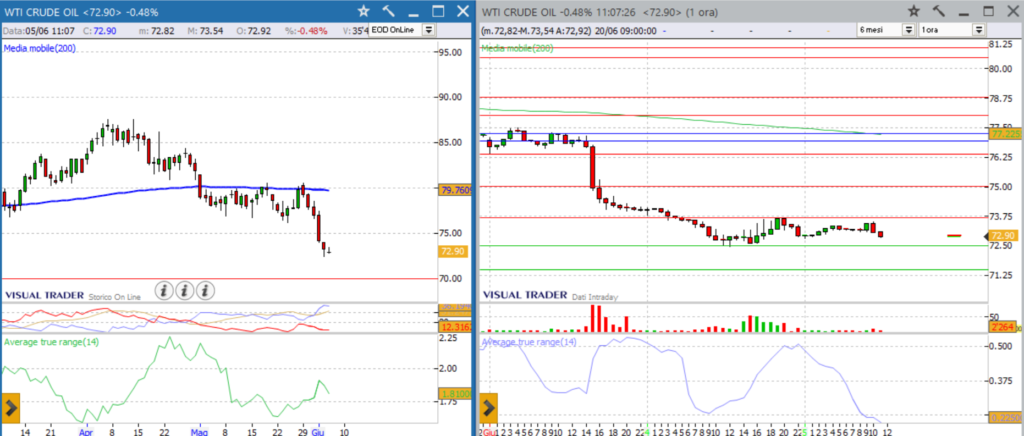Click the 72.90 price tag on left chart axis
This screenshot has height=436, width=1024.
tap(453, 251)
